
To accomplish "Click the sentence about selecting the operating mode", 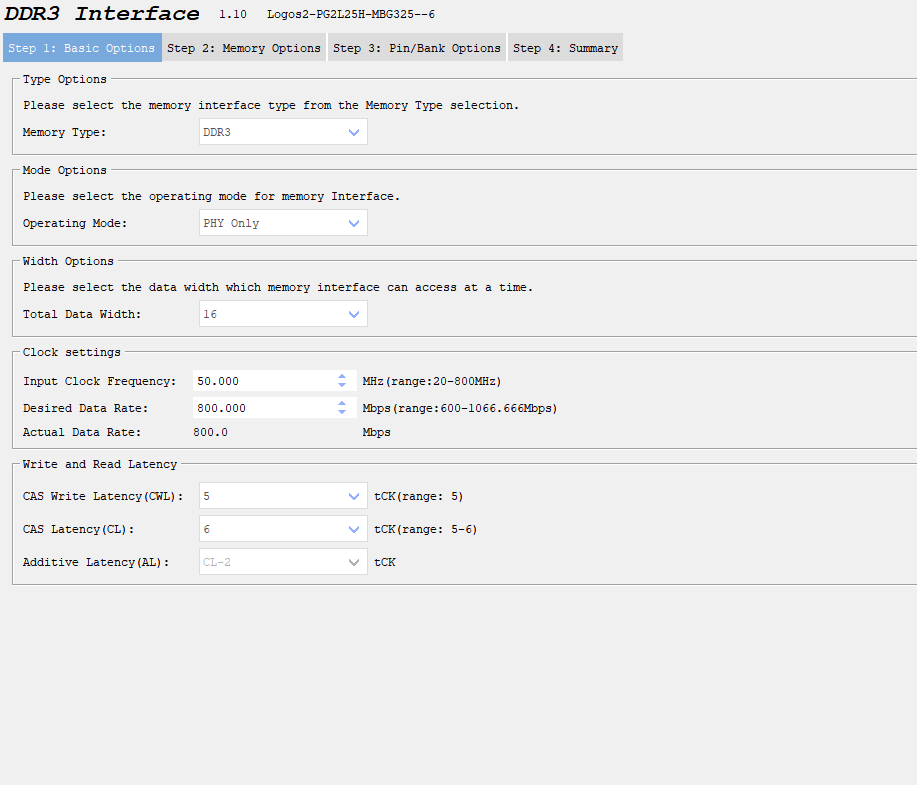I will pyautogui.click(x=212, y=197).
